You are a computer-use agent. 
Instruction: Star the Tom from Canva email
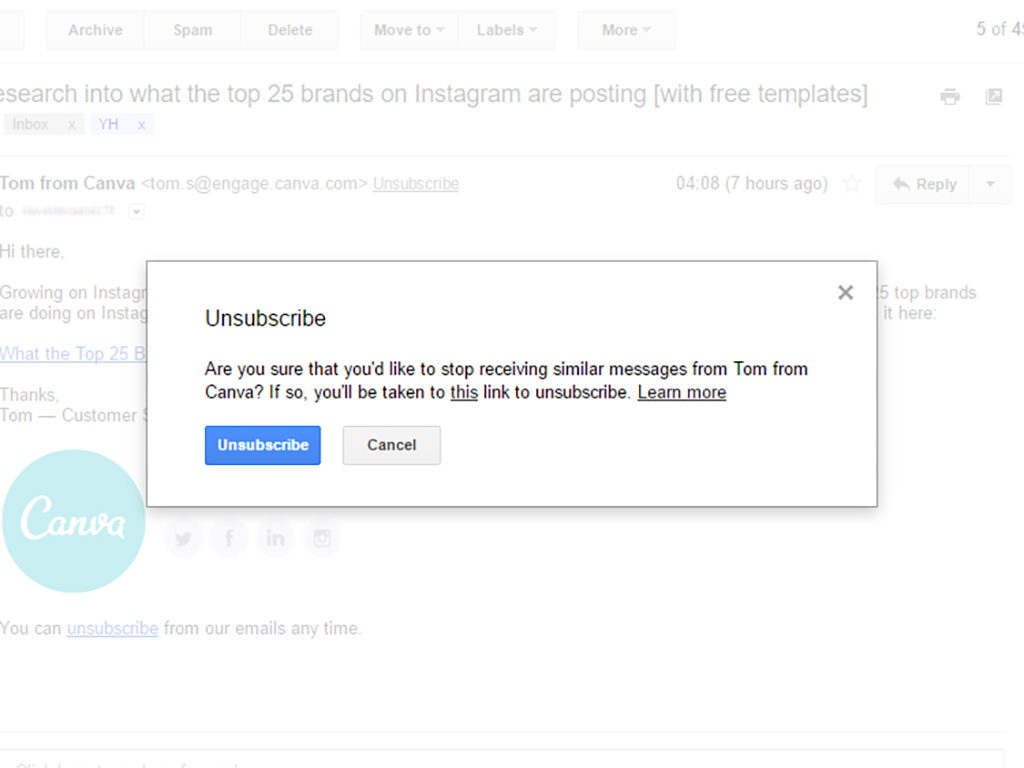pos(852,184)
